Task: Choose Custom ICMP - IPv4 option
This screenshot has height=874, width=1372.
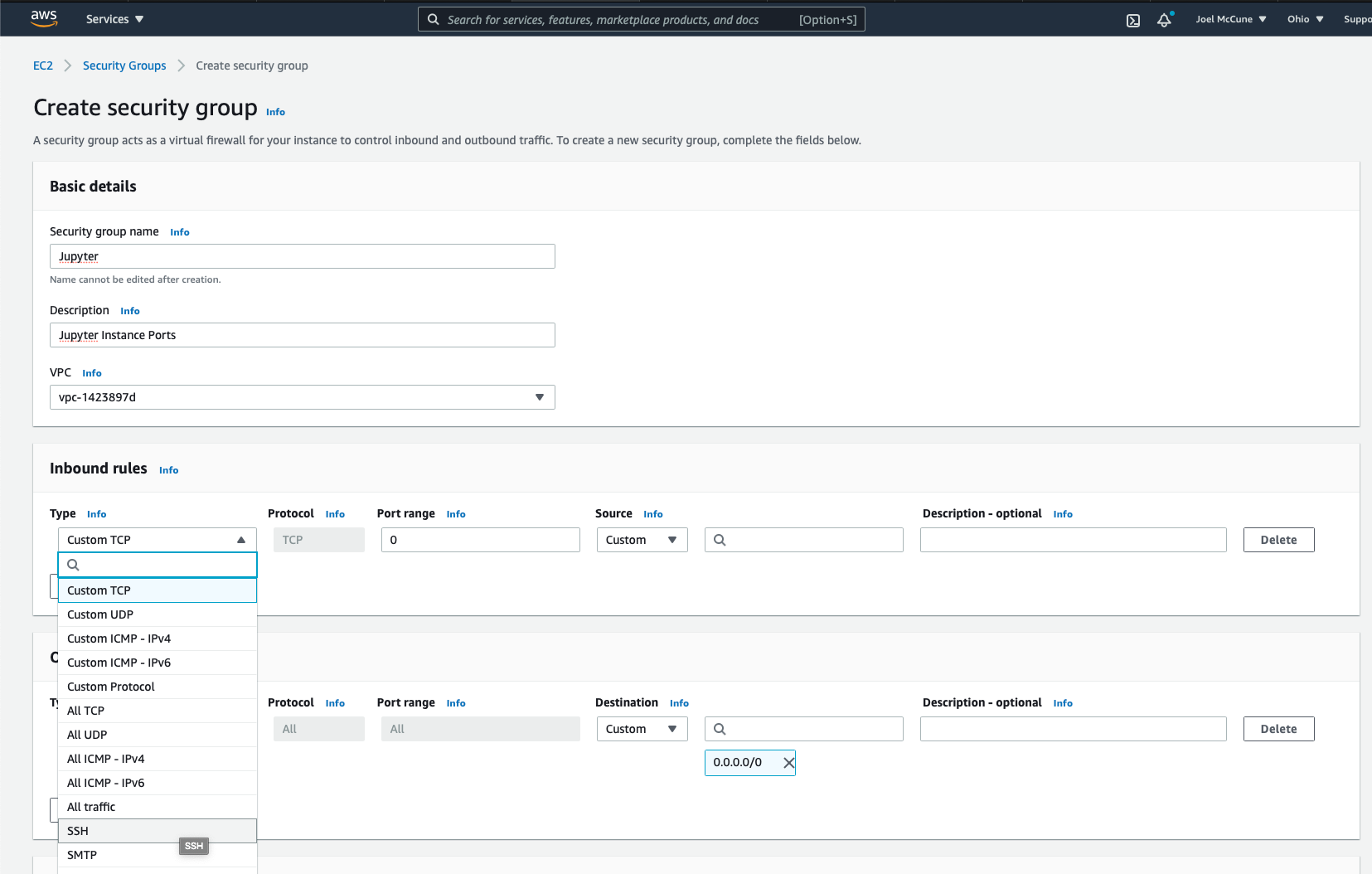Action: (x=158, y=639)
